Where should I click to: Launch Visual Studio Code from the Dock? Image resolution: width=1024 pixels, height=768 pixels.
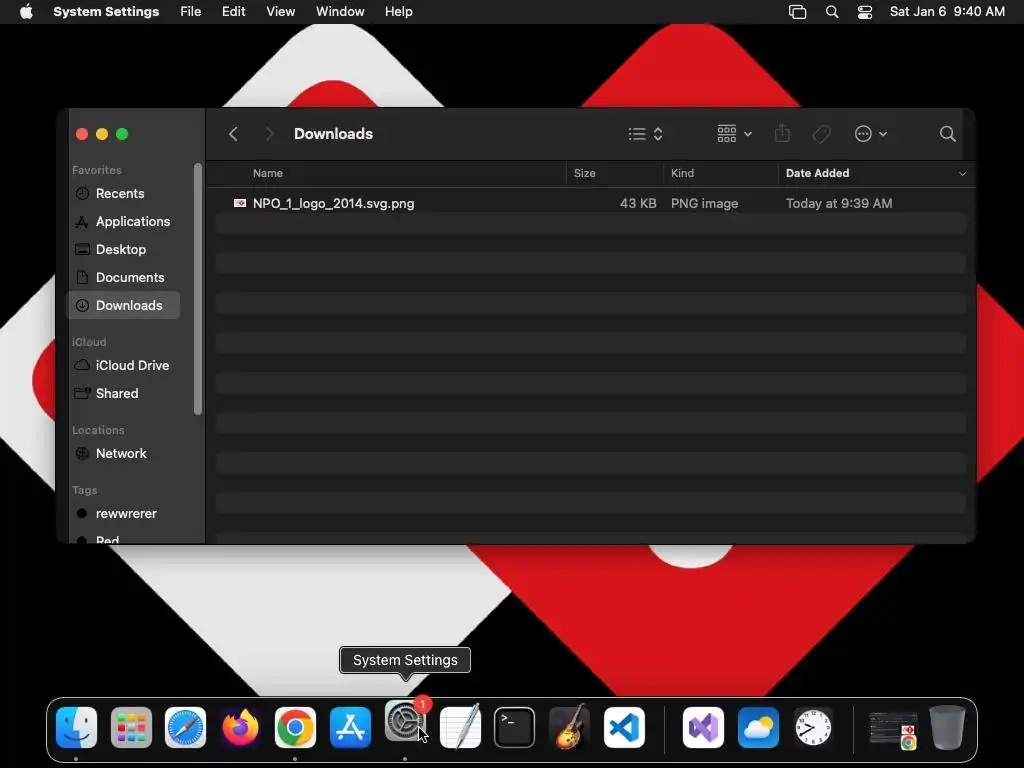click(x=624, y=728)
